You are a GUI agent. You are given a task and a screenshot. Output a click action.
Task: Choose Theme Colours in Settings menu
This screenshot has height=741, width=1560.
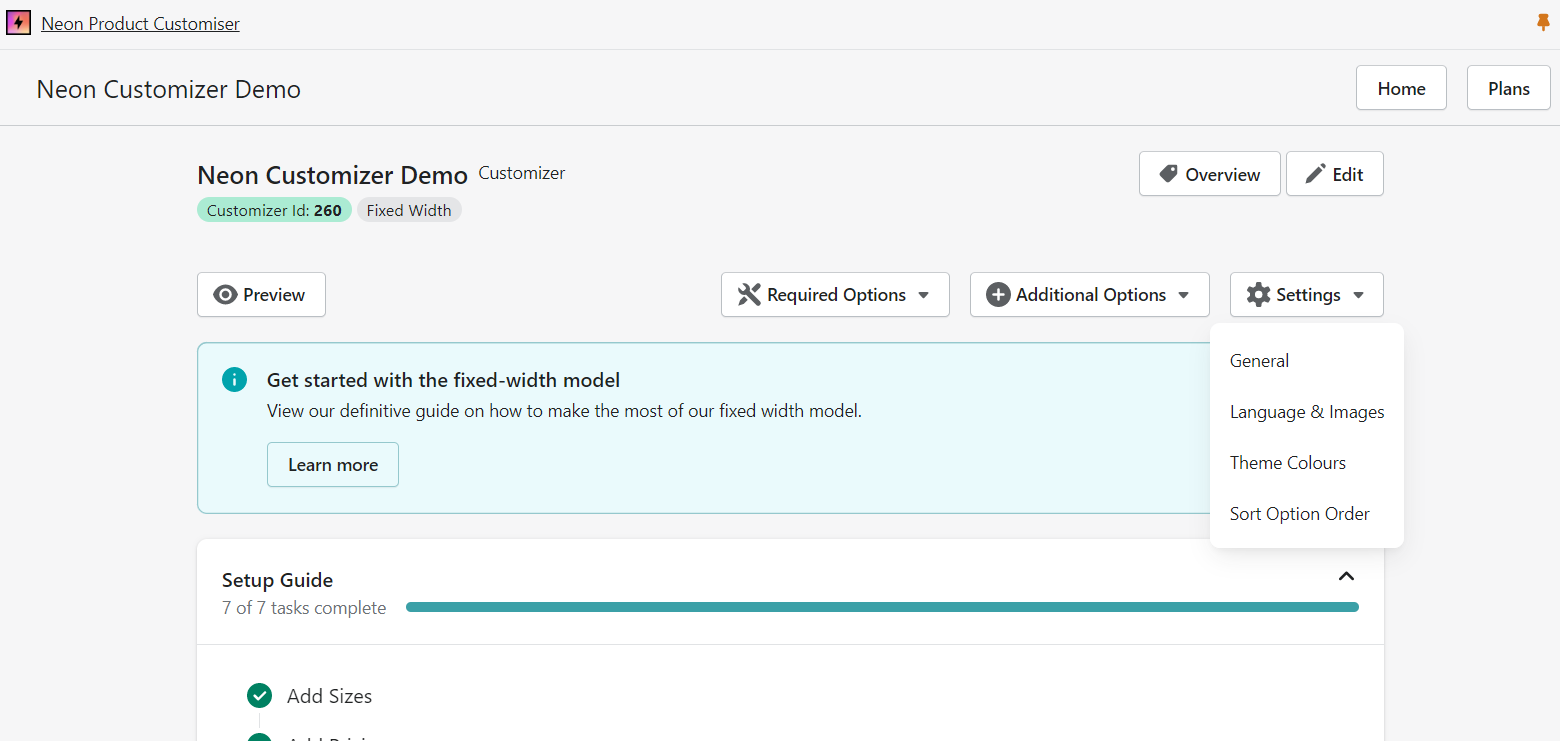pyautogui.click(x=1287, y=463)
